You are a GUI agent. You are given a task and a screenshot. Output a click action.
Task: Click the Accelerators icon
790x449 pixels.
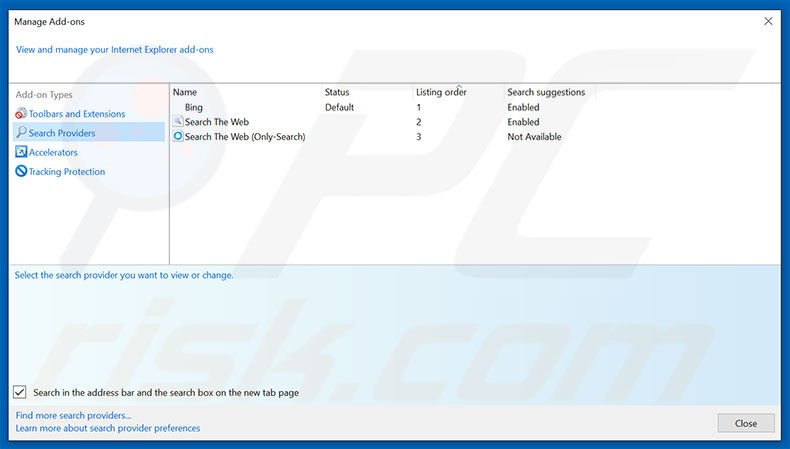pyautogui.click(x=21, y=152)
